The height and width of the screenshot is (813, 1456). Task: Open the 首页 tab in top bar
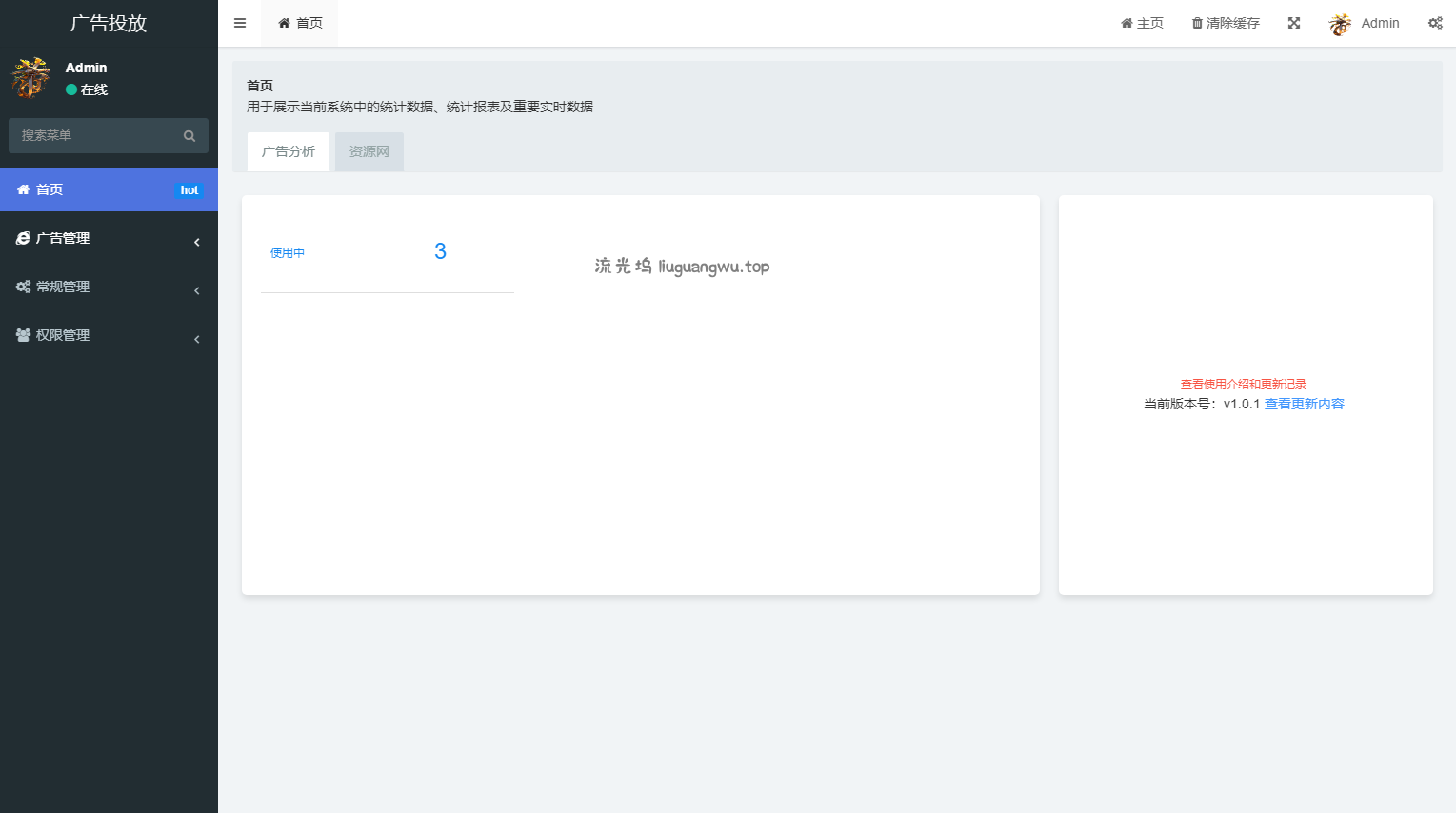point(300,23)
